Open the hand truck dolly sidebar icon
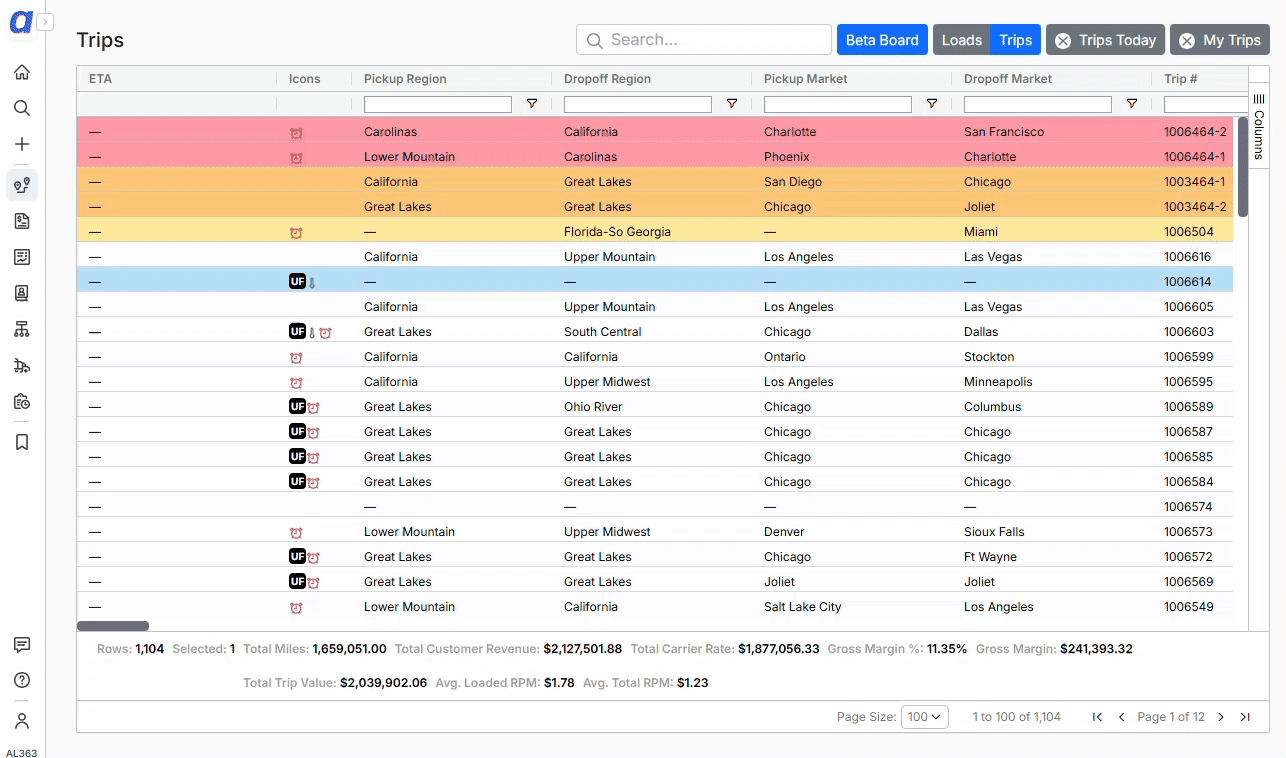 point(22,365)
